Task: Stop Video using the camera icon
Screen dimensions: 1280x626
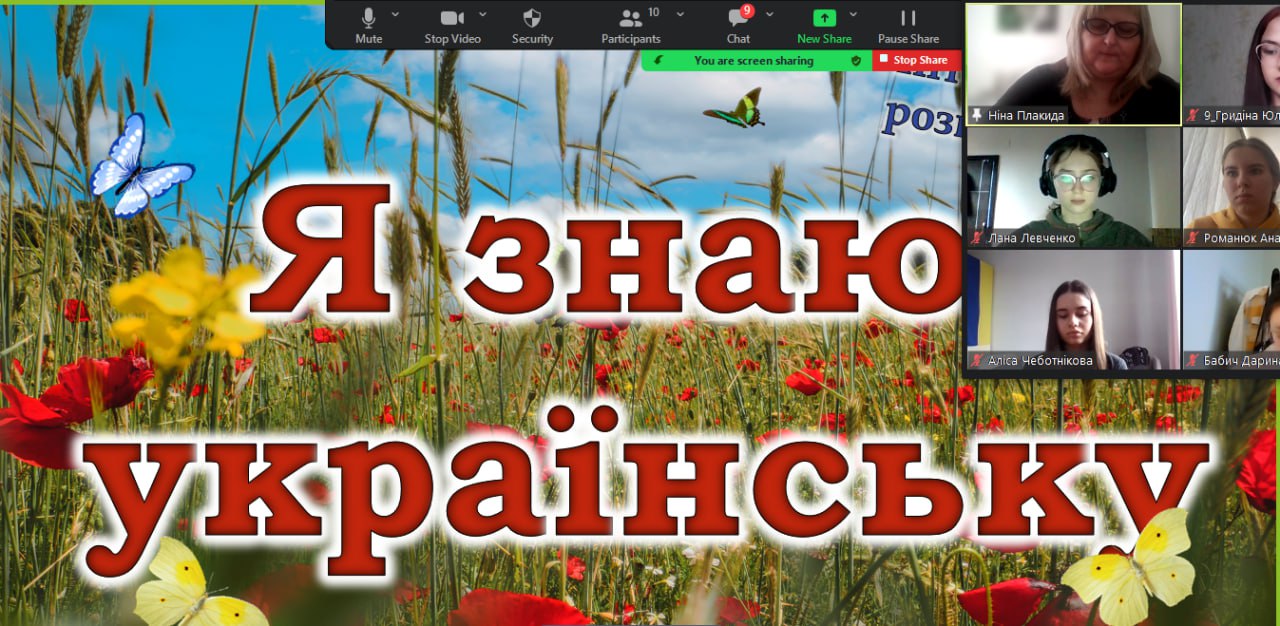Action: [x=452, y=24]
